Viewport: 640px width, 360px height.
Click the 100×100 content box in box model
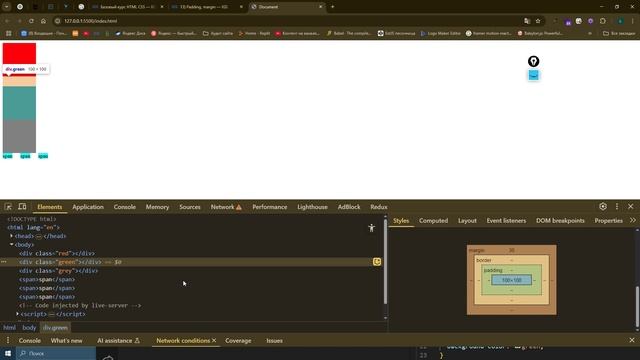(x=511, y=280)
